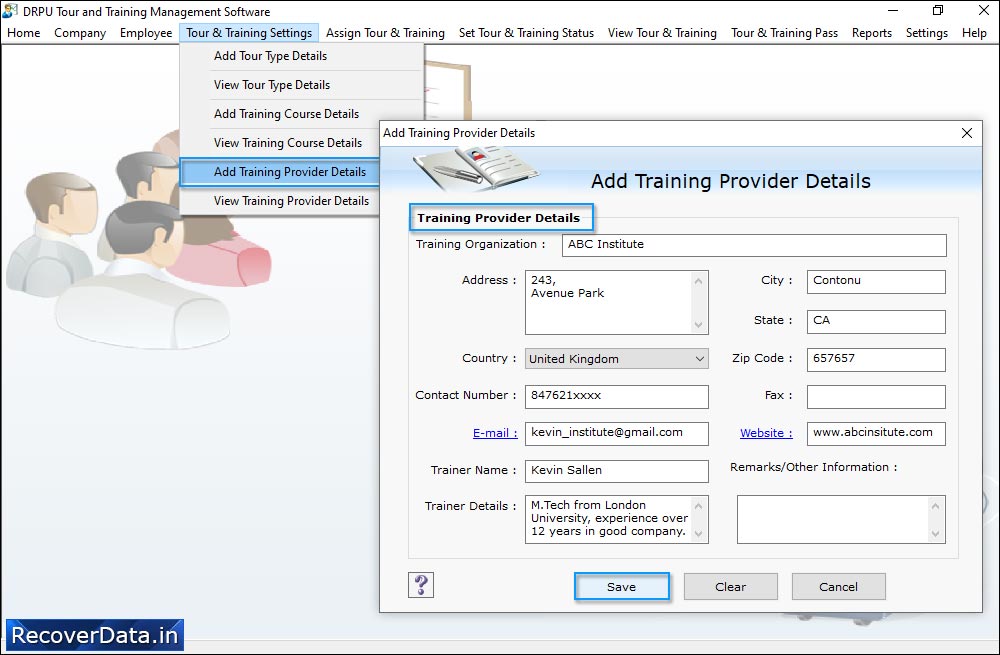Close the main DRPU application window

(983, 11)
